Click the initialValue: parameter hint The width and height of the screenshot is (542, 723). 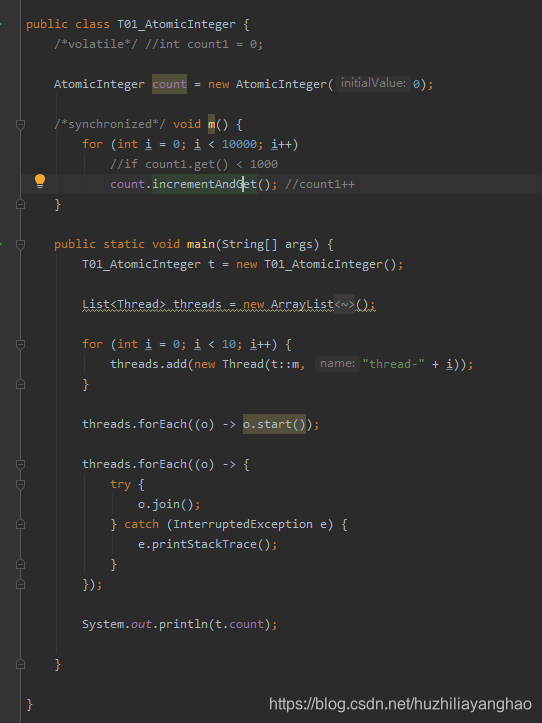coord(373,83)
